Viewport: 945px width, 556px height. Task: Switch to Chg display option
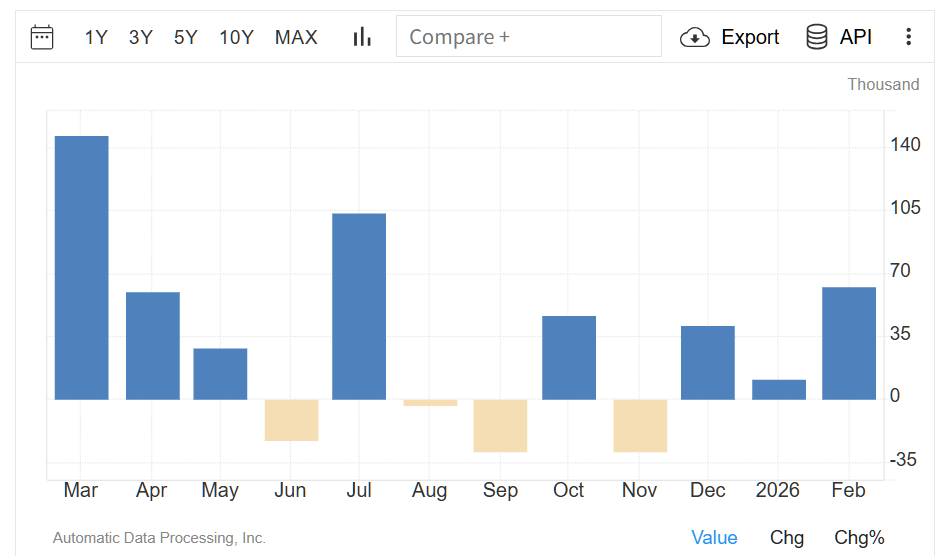[x=787, y=538]
